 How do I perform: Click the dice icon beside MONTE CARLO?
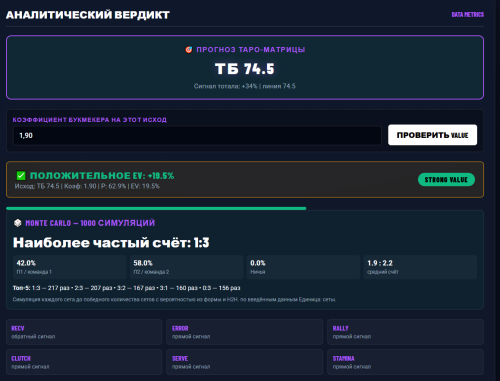click(18, 223)
